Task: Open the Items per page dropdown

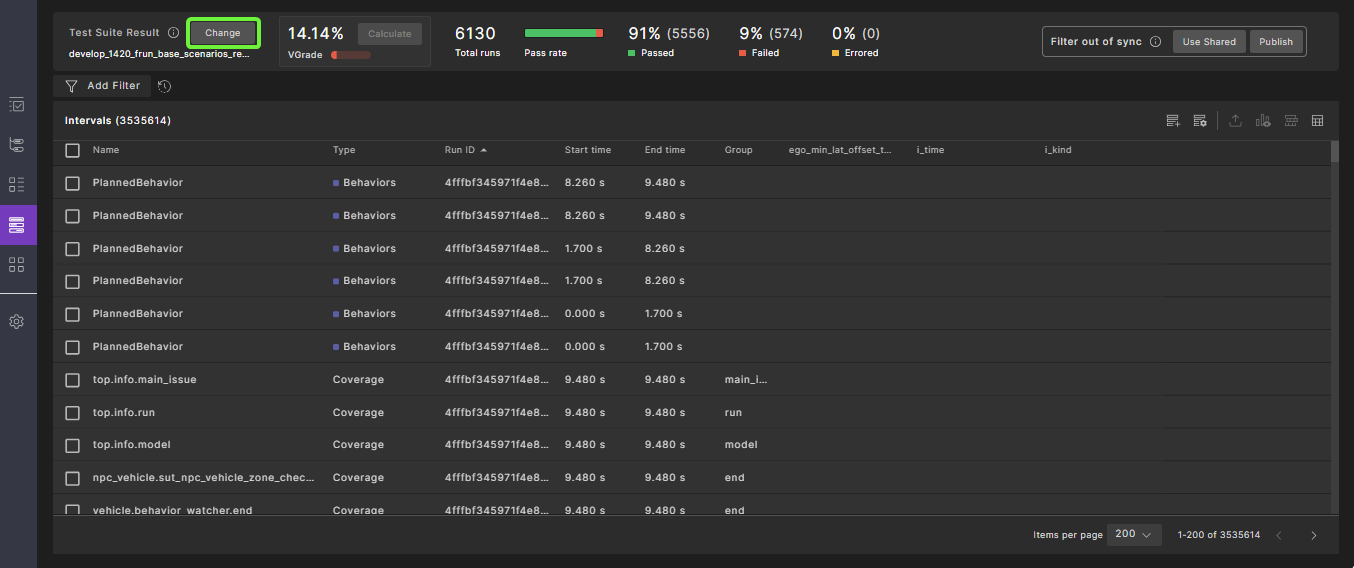Action: 1134,534
